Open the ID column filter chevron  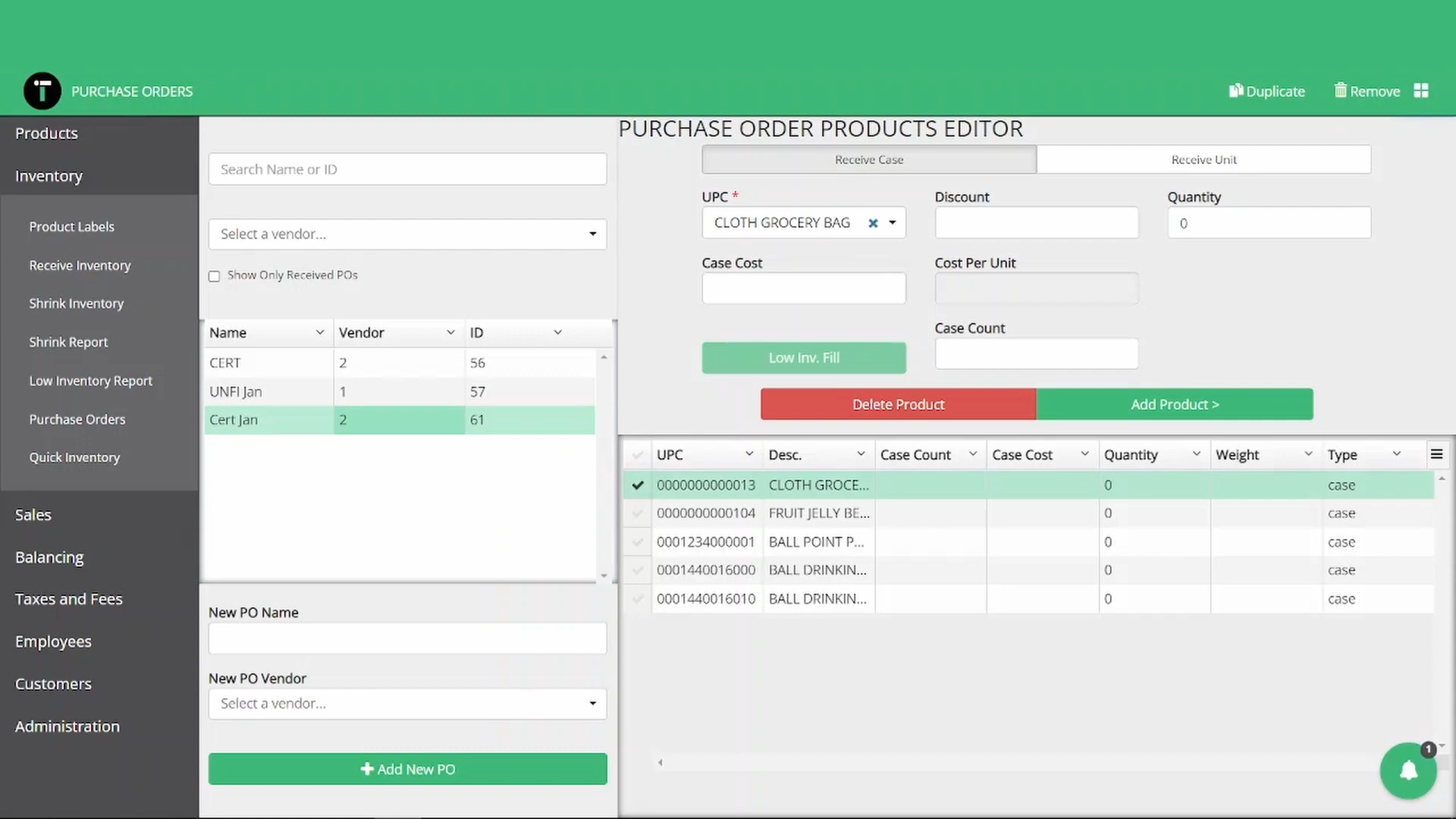pos(558,332)
